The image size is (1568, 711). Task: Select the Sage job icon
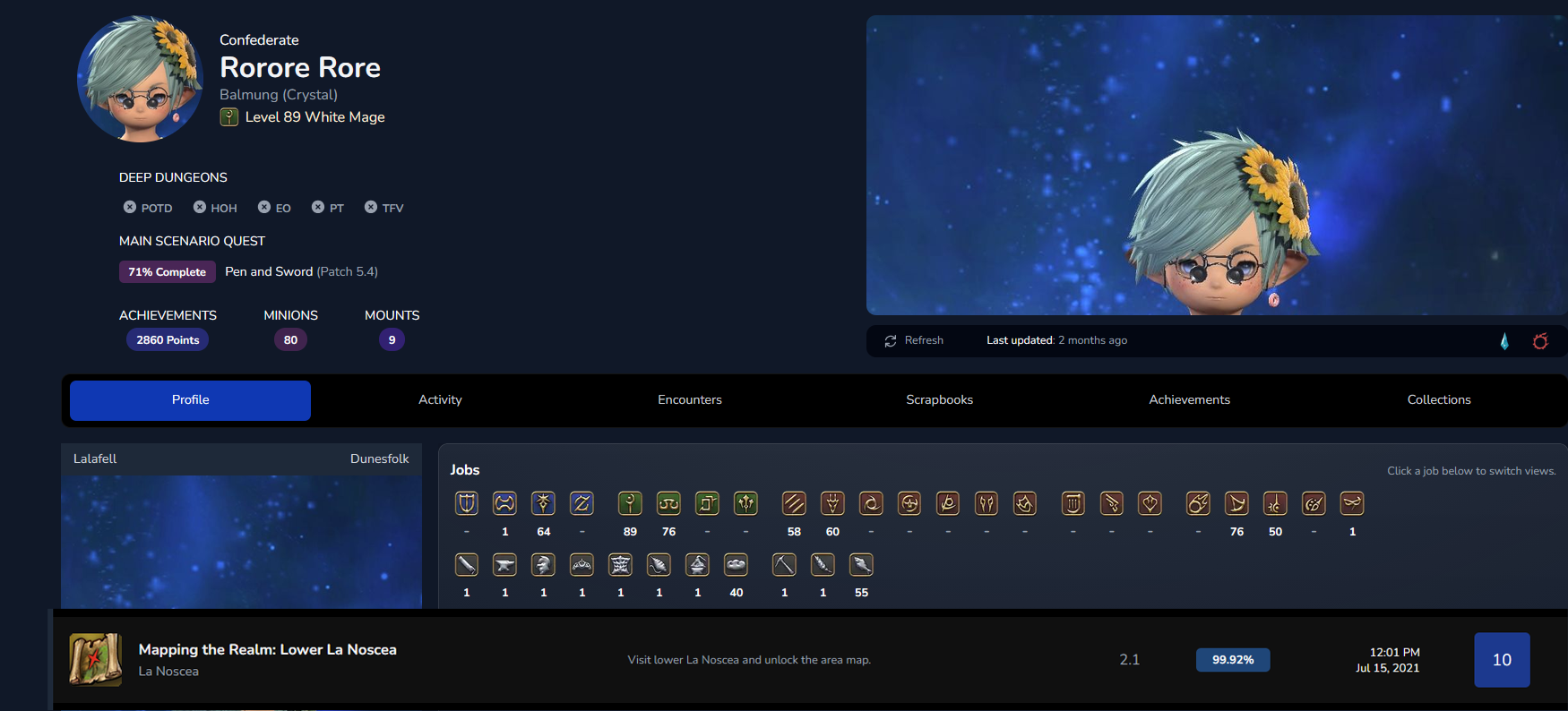tap(746, 503)
